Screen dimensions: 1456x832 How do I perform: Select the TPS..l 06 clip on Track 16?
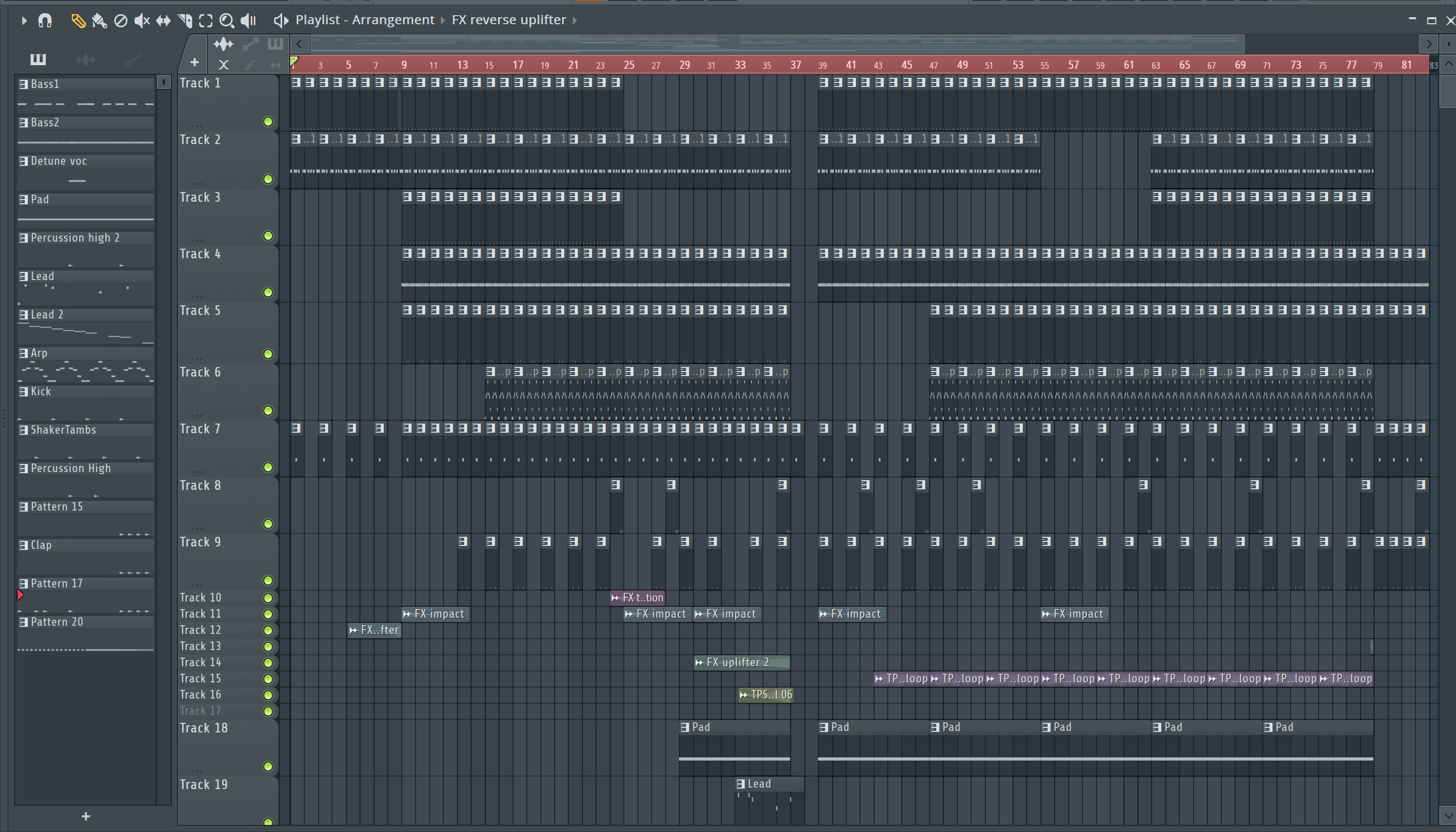coord(765,695)
